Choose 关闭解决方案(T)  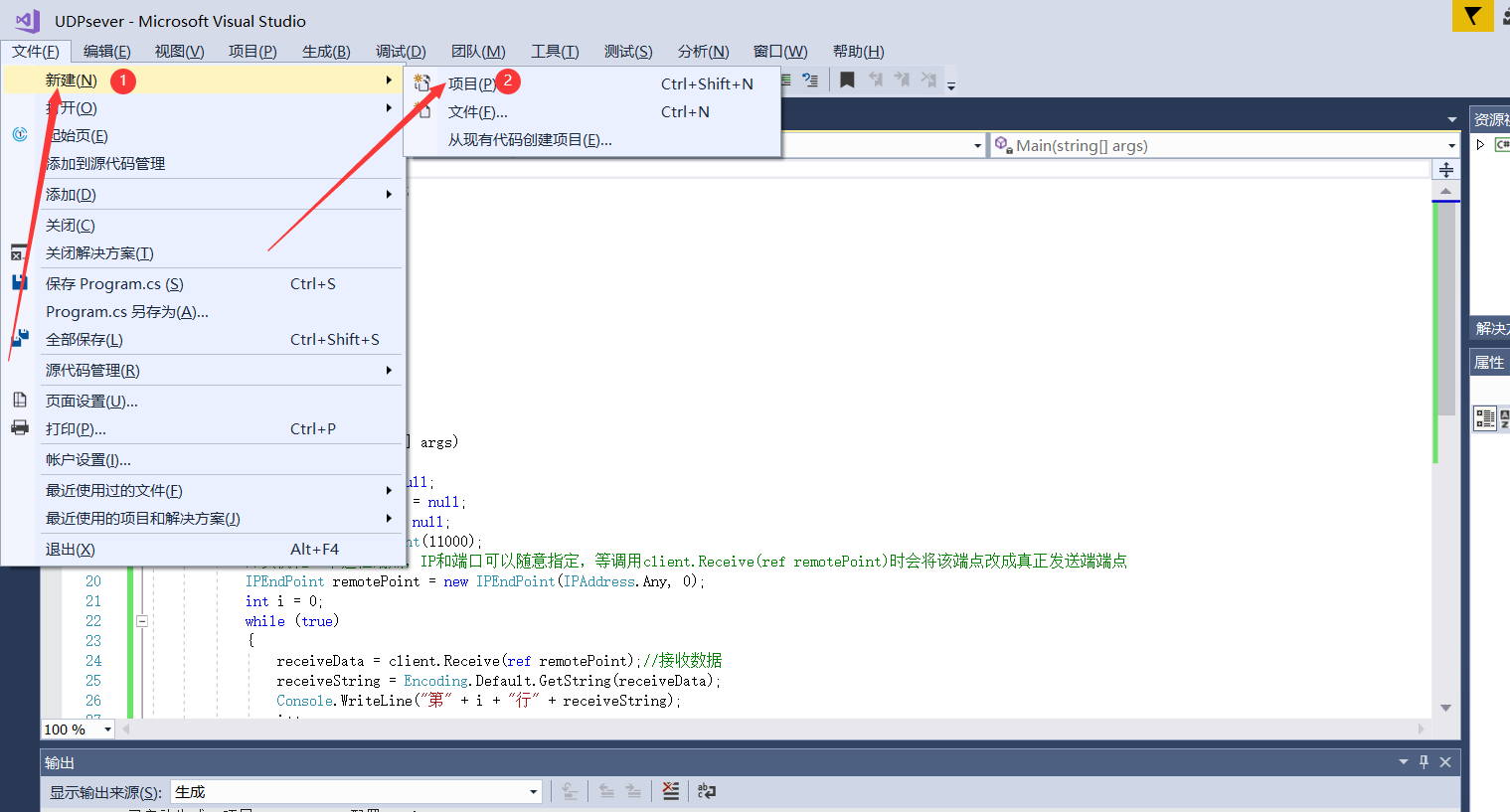(202, 252)
